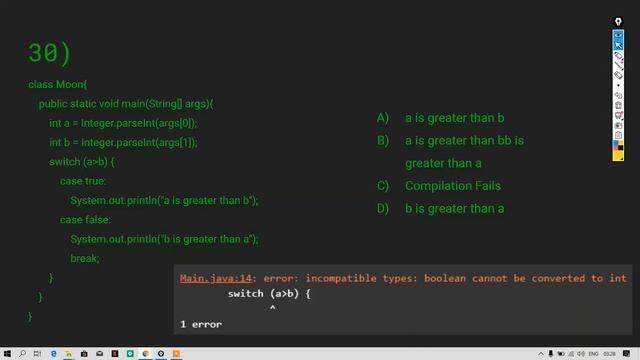Click the 'int b = Integer.parseInt(args[1]);' line
This screenshot has width=640, height=360.
[x=123, y=142]
